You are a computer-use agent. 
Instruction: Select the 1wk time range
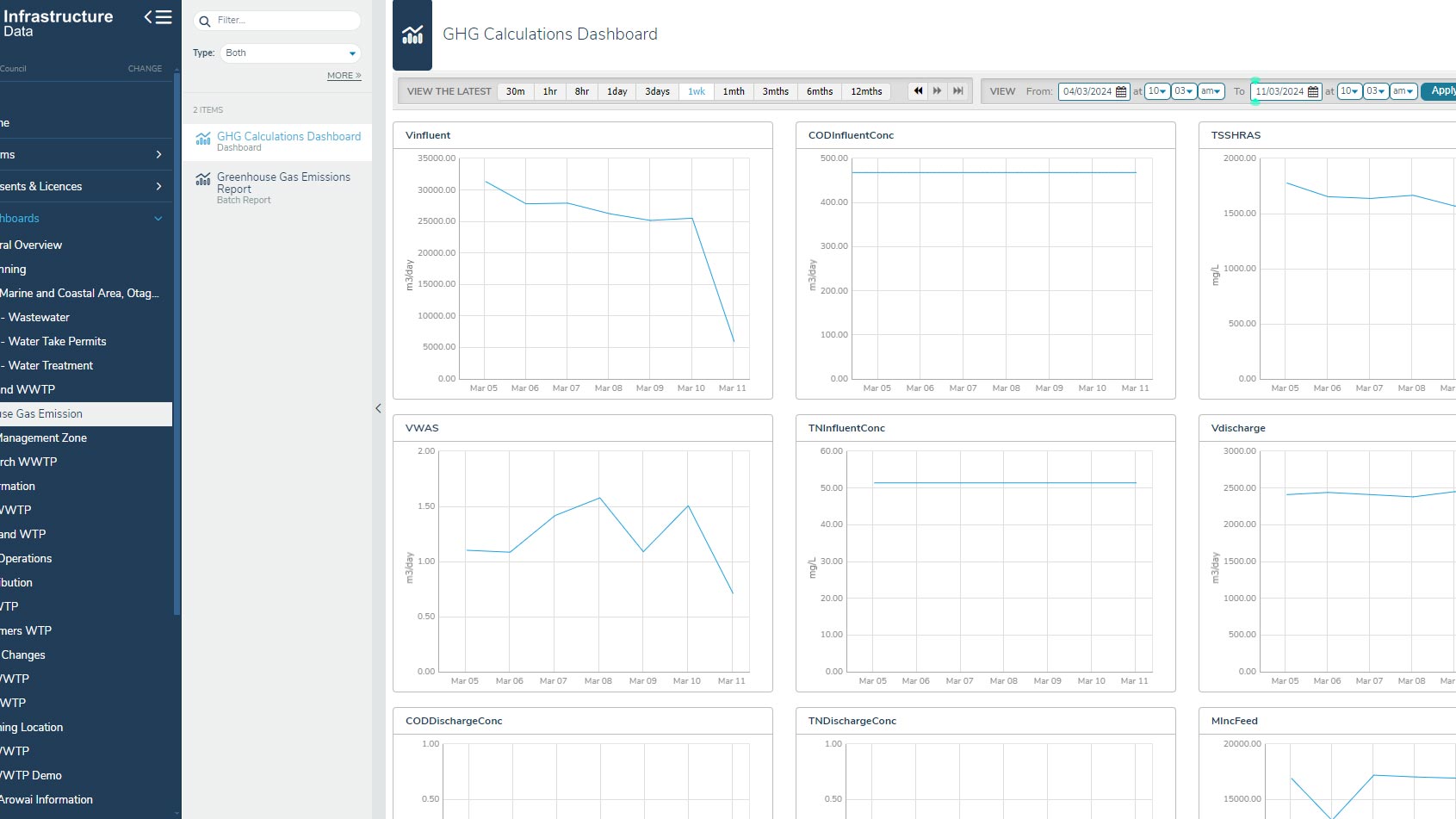(x=697, y=91)
